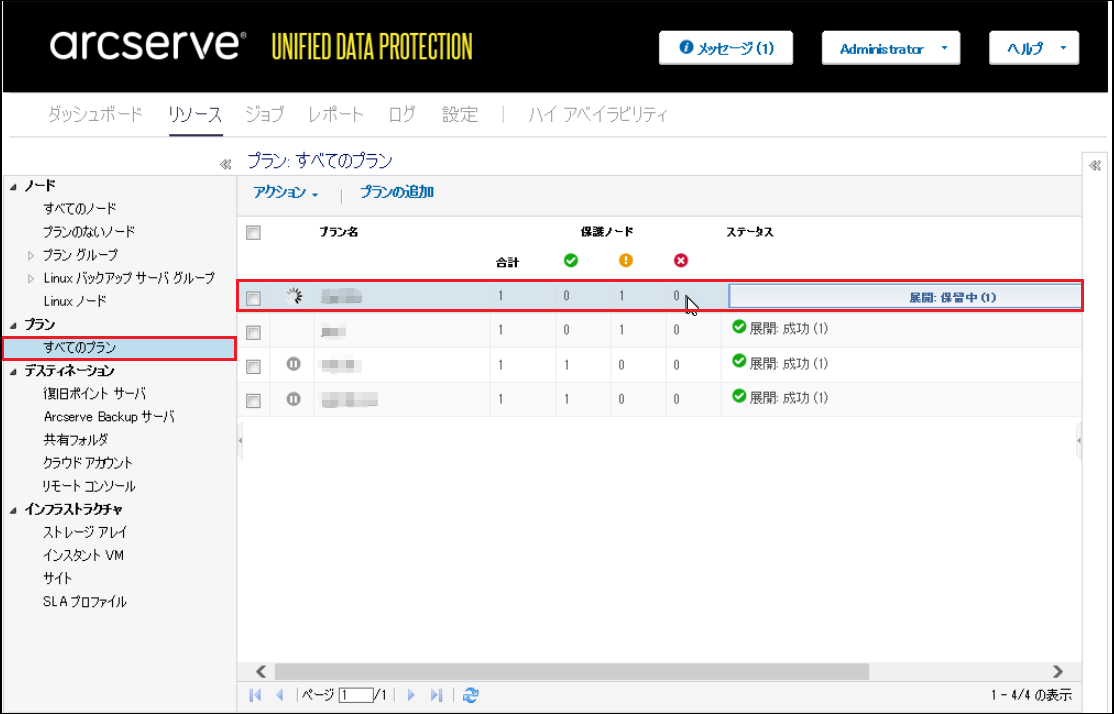
Task: Expand the プラン グループ tree node
Action: [x=31, y=255]
